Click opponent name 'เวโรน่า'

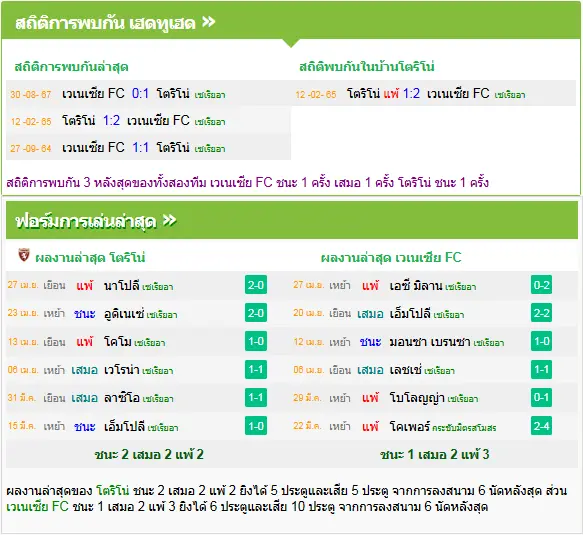tap(122, 370)
